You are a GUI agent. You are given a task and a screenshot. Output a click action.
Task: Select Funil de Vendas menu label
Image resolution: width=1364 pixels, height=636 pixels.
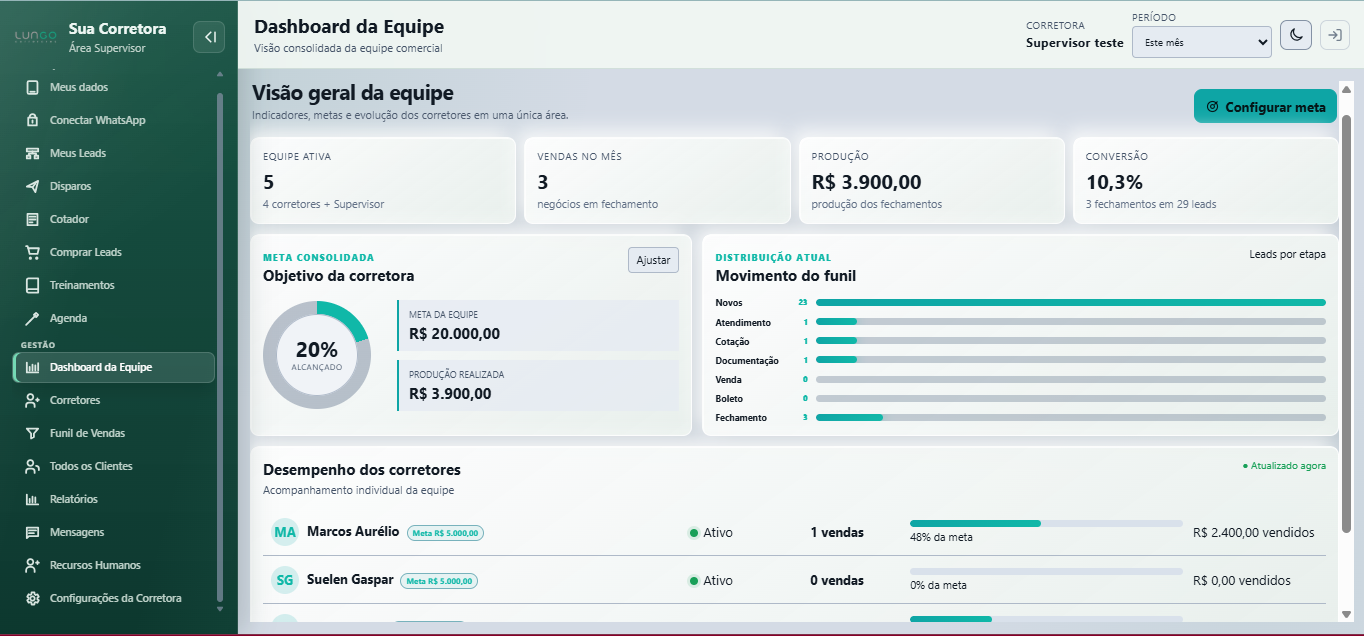click(x=88, y=433)
